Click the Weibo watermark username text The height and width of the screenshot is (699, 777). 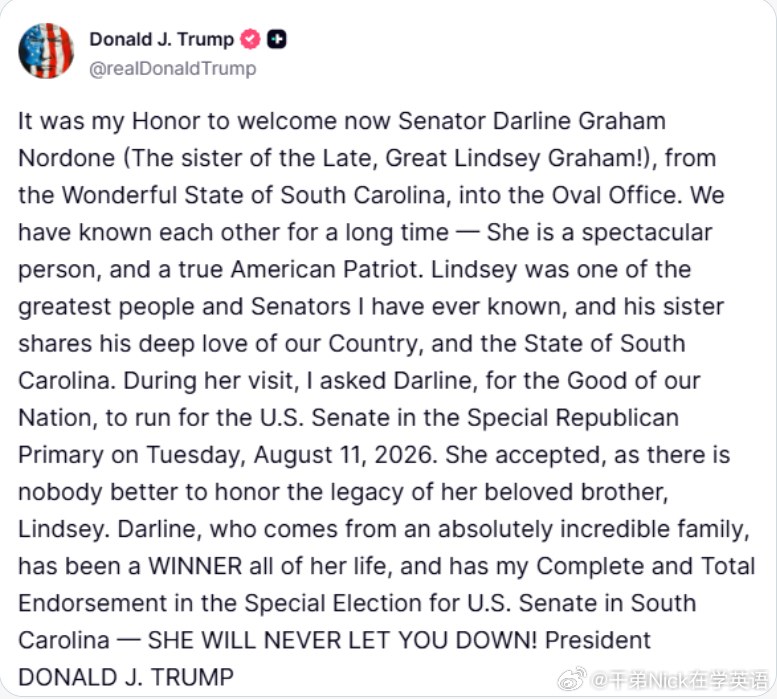680,680
